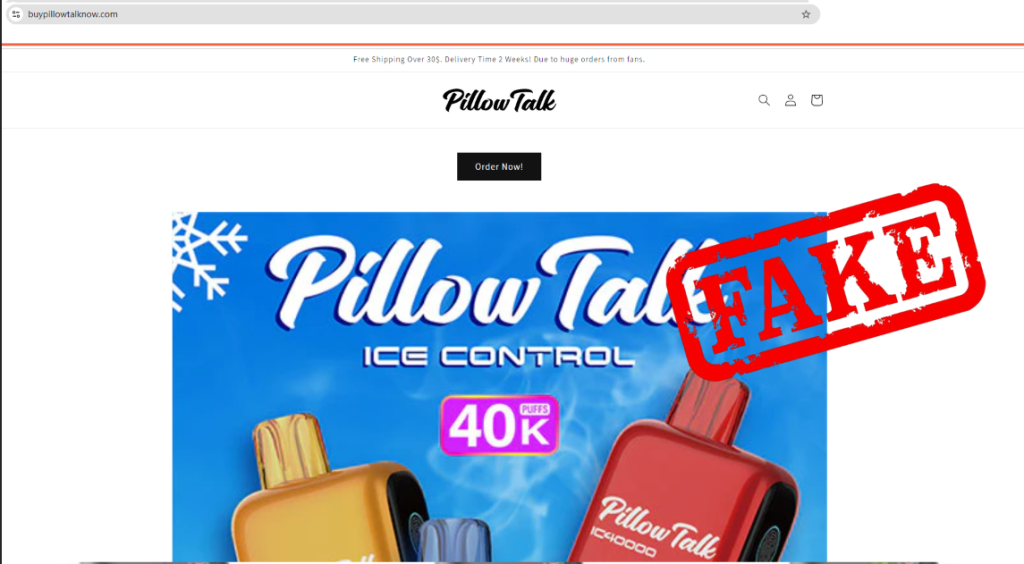The height and width of the screenshot is (564, 1024).
Task: Click the Free Shipping announcement text
Action: pos(499,59)
